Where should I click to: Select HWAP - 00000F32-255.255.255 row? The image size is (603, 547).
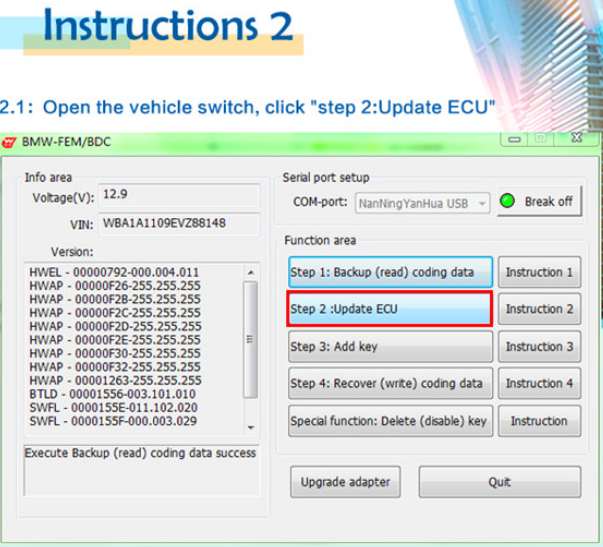115,367
